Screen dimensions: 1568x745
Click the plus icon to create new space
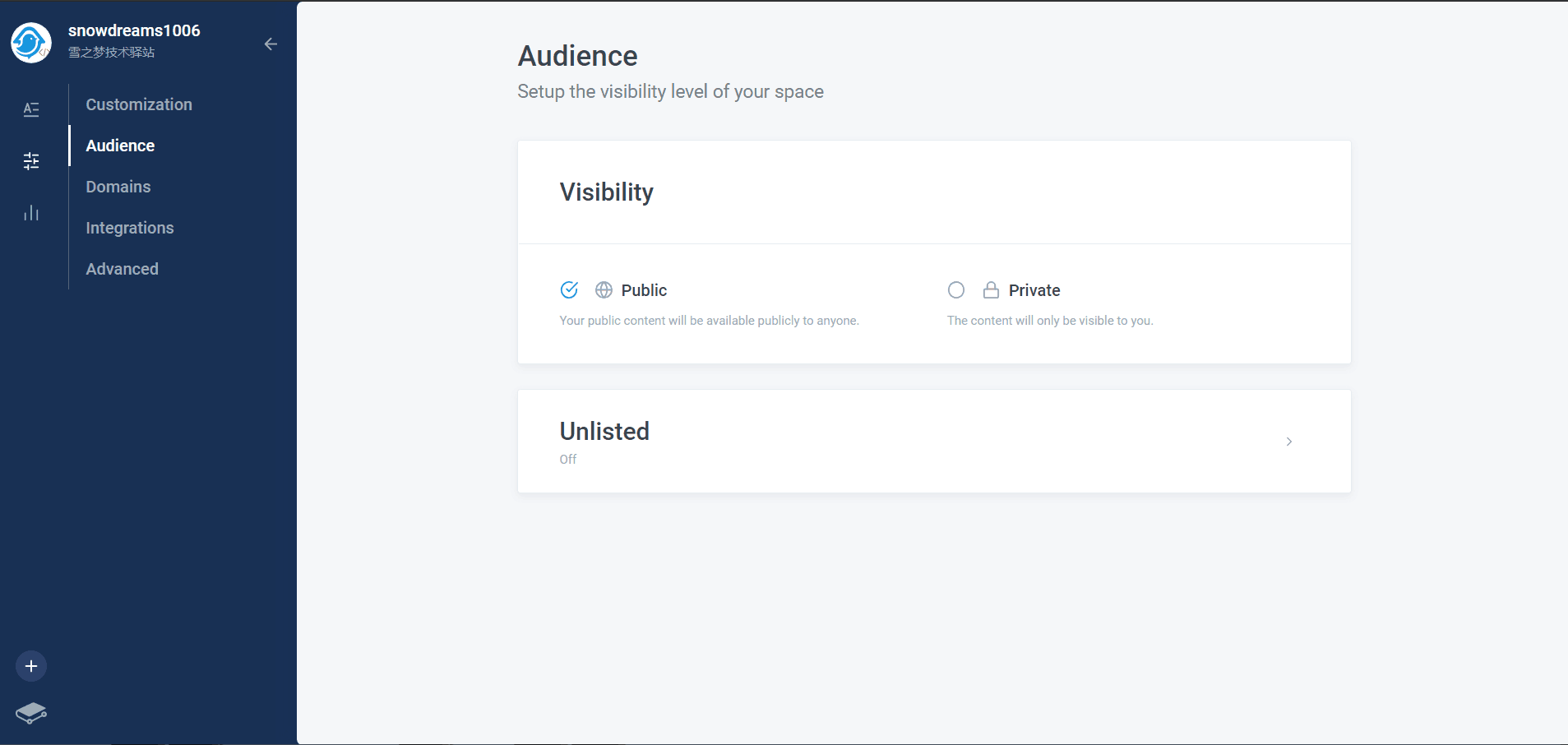30,666
